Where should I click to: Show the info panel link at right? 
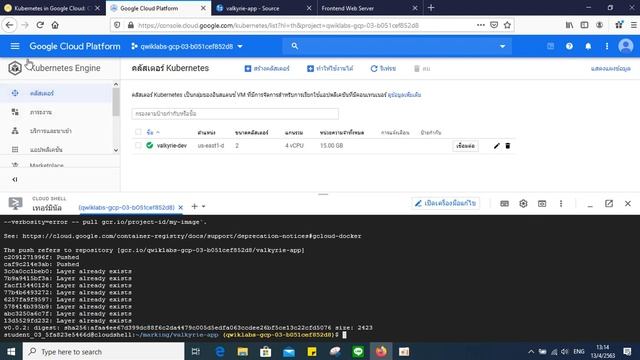[x=611, y=68]
